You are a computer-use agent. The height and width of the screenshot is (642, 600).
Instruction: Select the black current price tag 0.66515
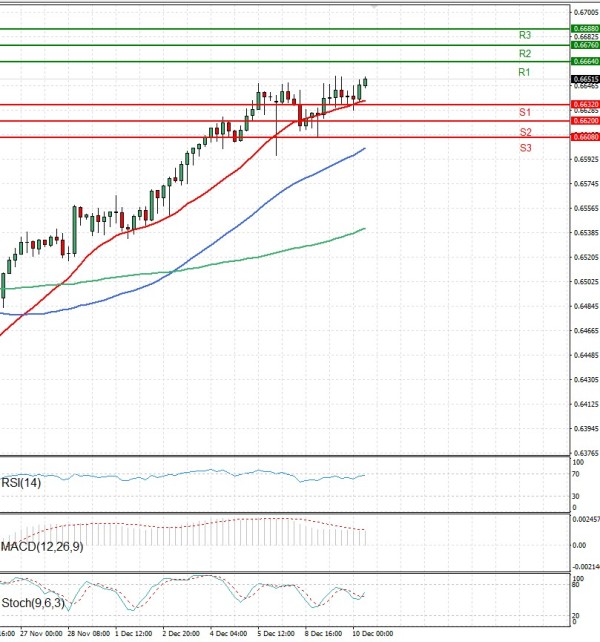pos(585,79)
